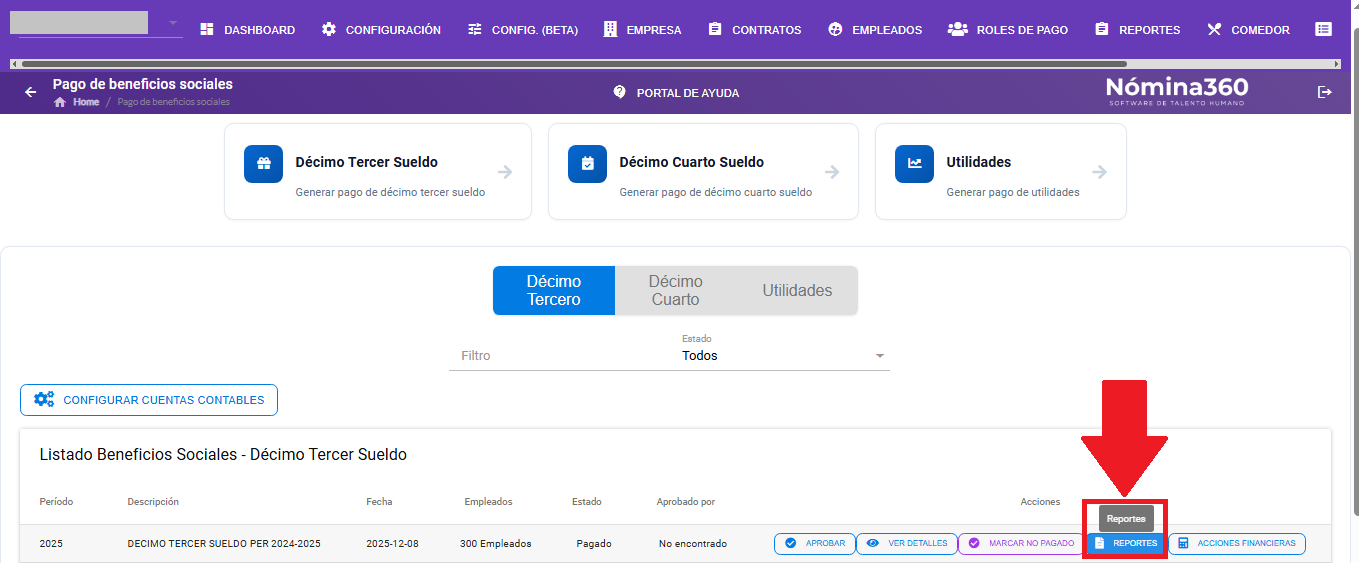This screenshot has height=563, width=1359.
Task: Click the Config. (Beta) sliders icon
Action: click(x=475, y=30)
